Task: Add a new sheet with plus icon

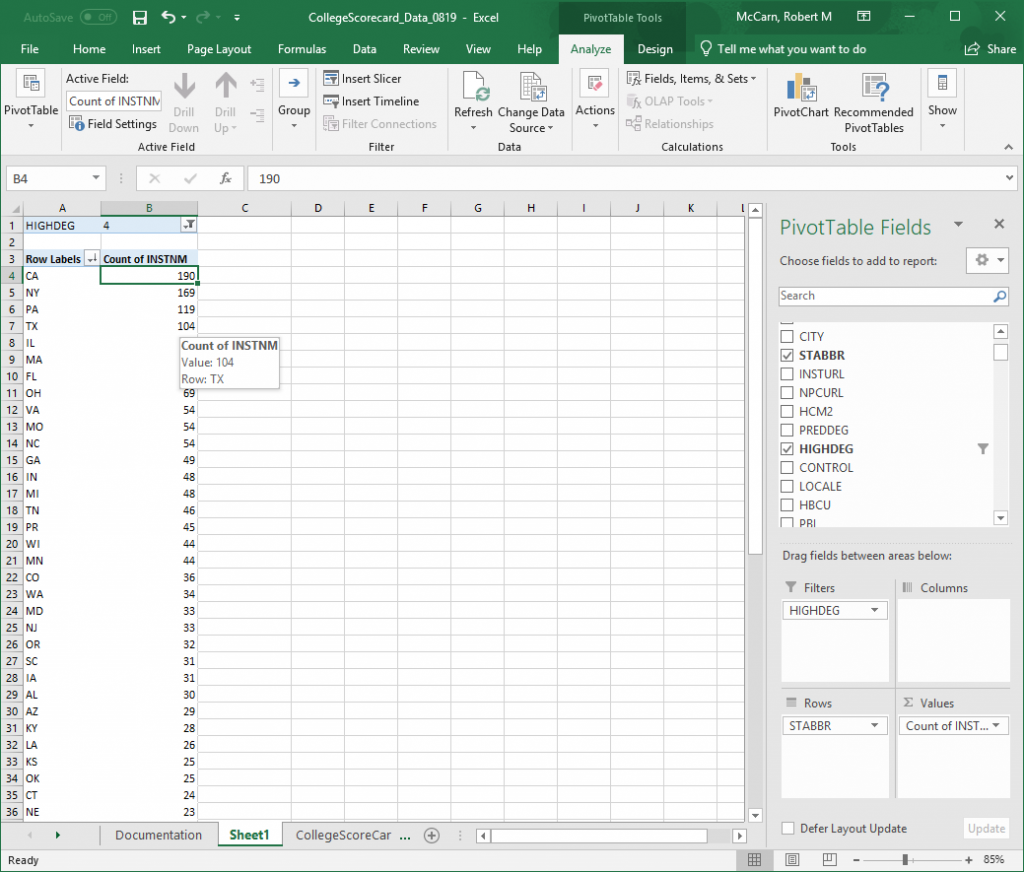Action: 432,835
